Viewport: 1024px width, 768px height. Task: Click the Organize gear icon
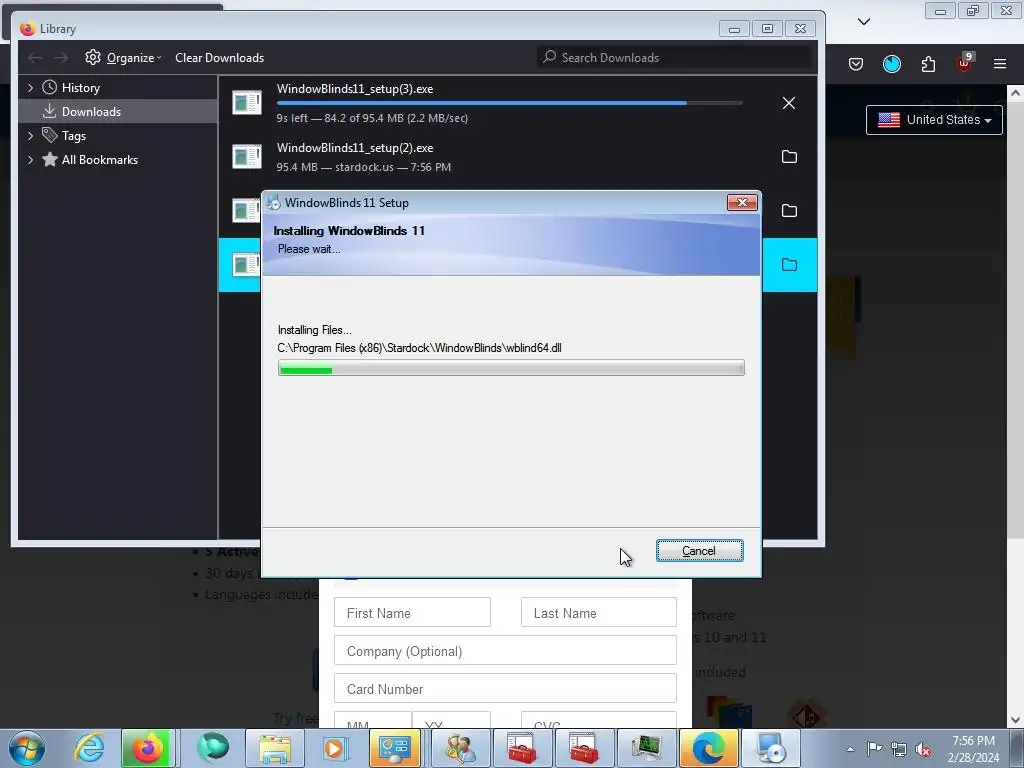click(x=93, y=57)
